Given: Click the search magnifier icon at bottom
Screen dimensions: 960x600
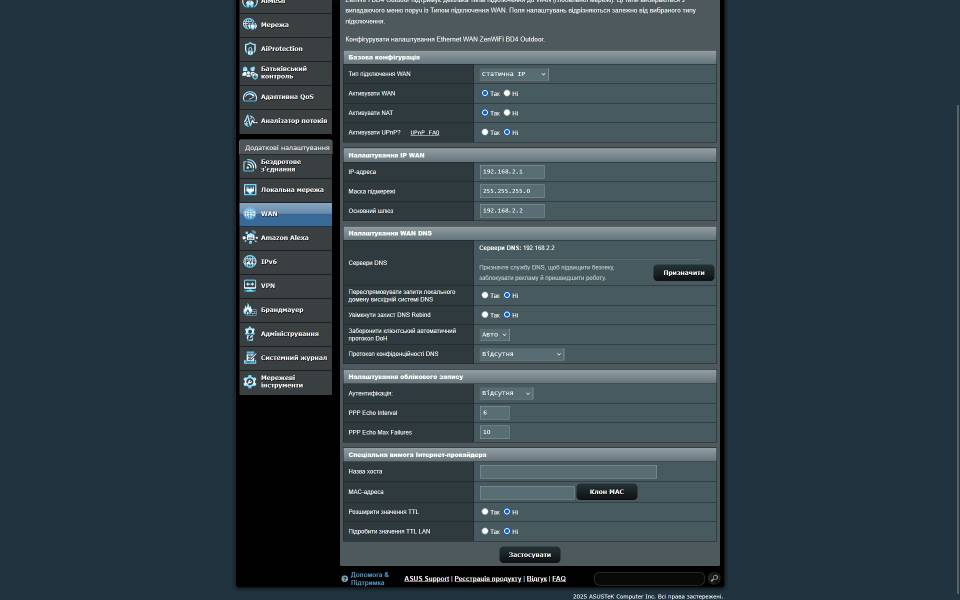Looking at the screenshot, I should click(714, 578).
